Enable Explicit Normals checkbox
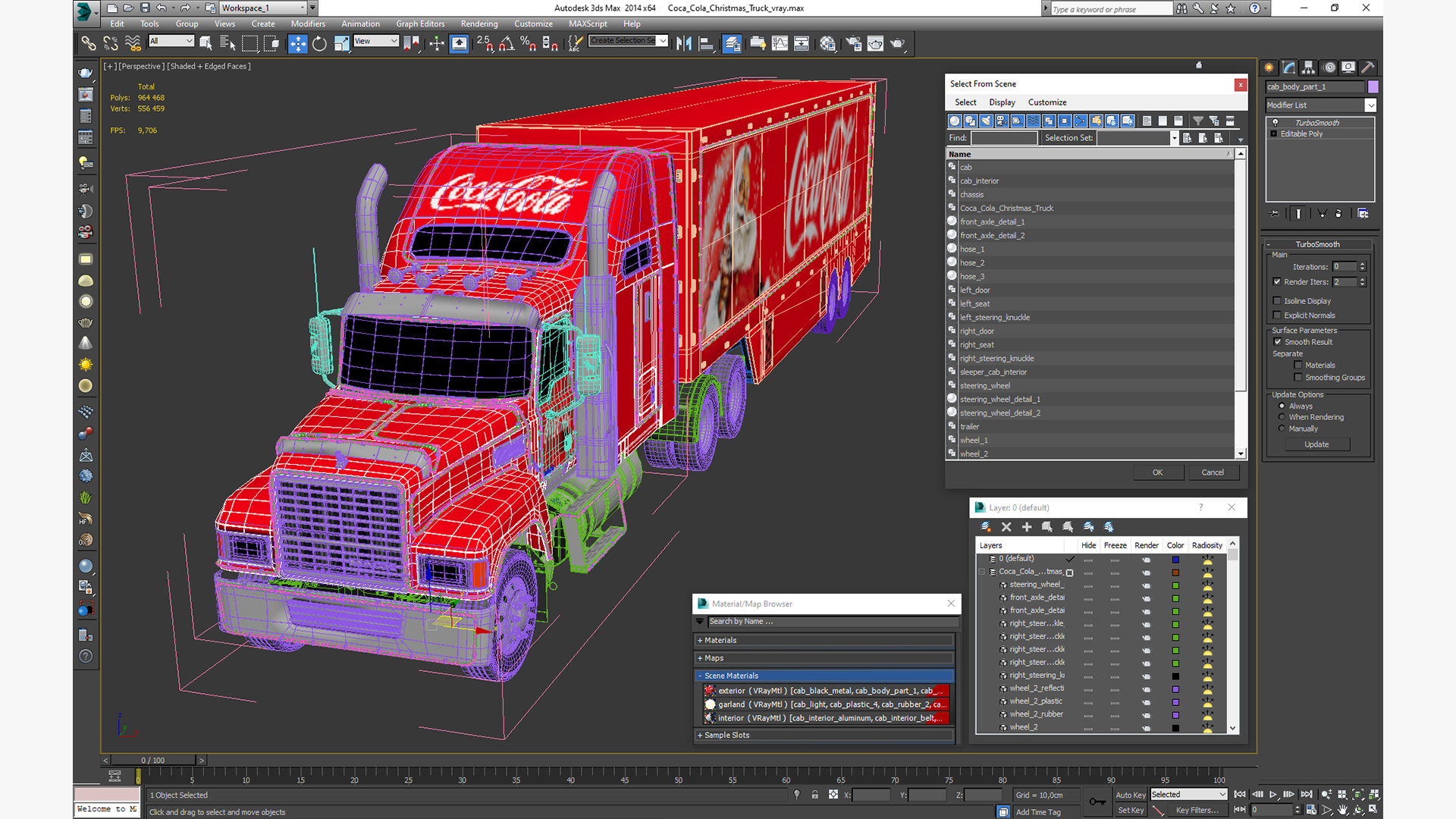This screenshot has height=819, width=1456. point(1277,315)
